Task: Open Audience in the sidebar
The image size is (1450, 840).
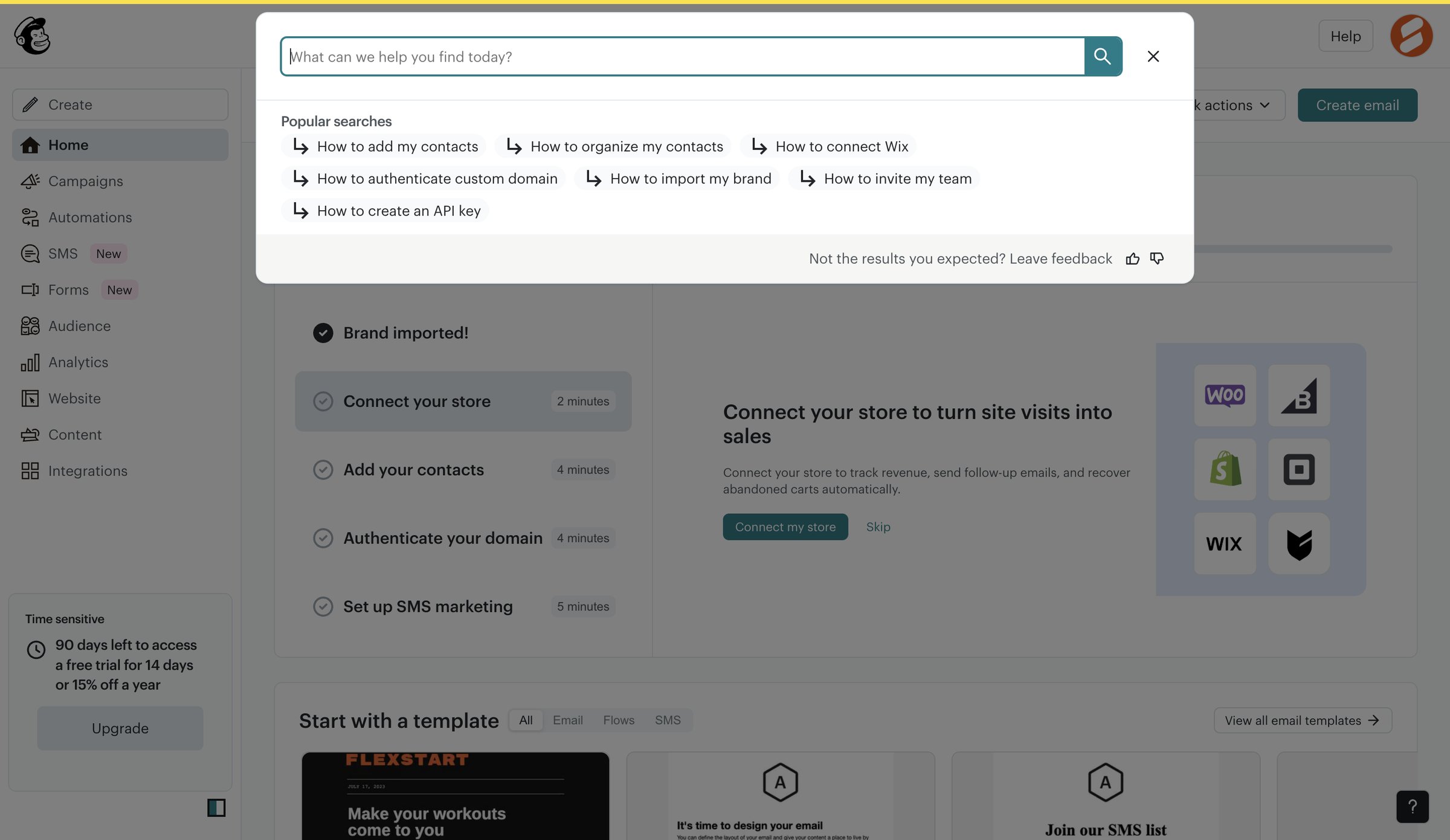Action: (120, 326)
